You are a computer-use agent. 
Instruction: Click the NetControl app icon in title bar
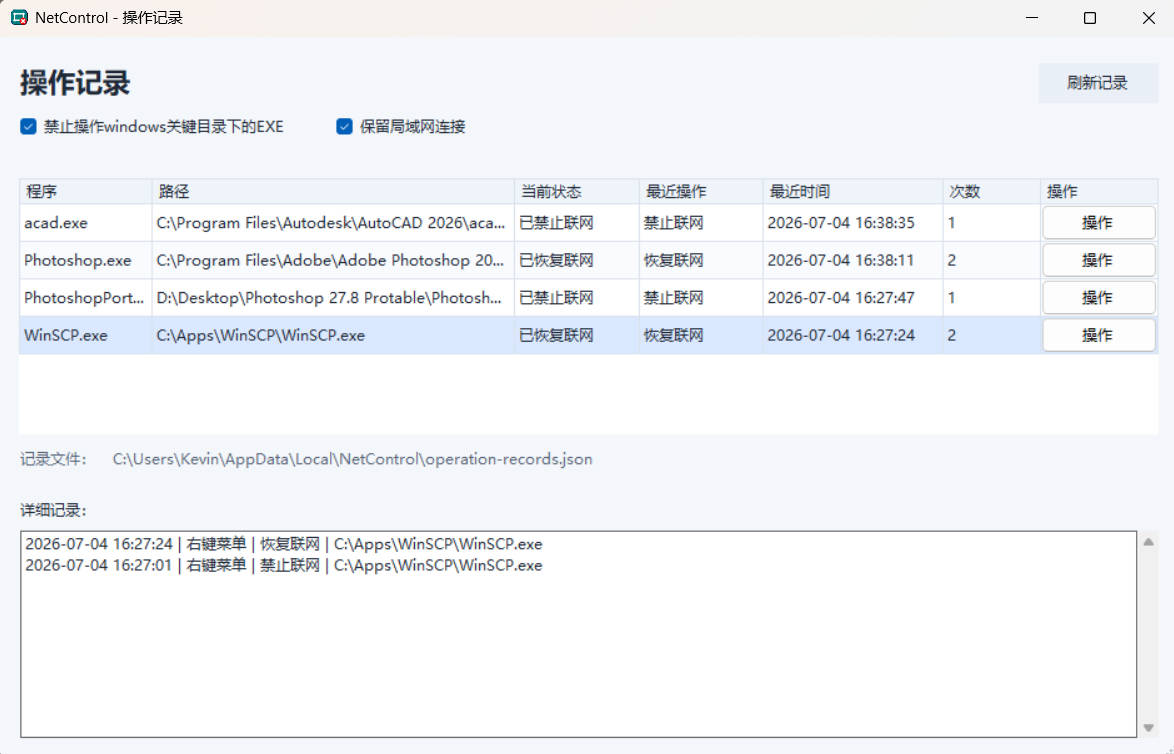pos(19,17)
